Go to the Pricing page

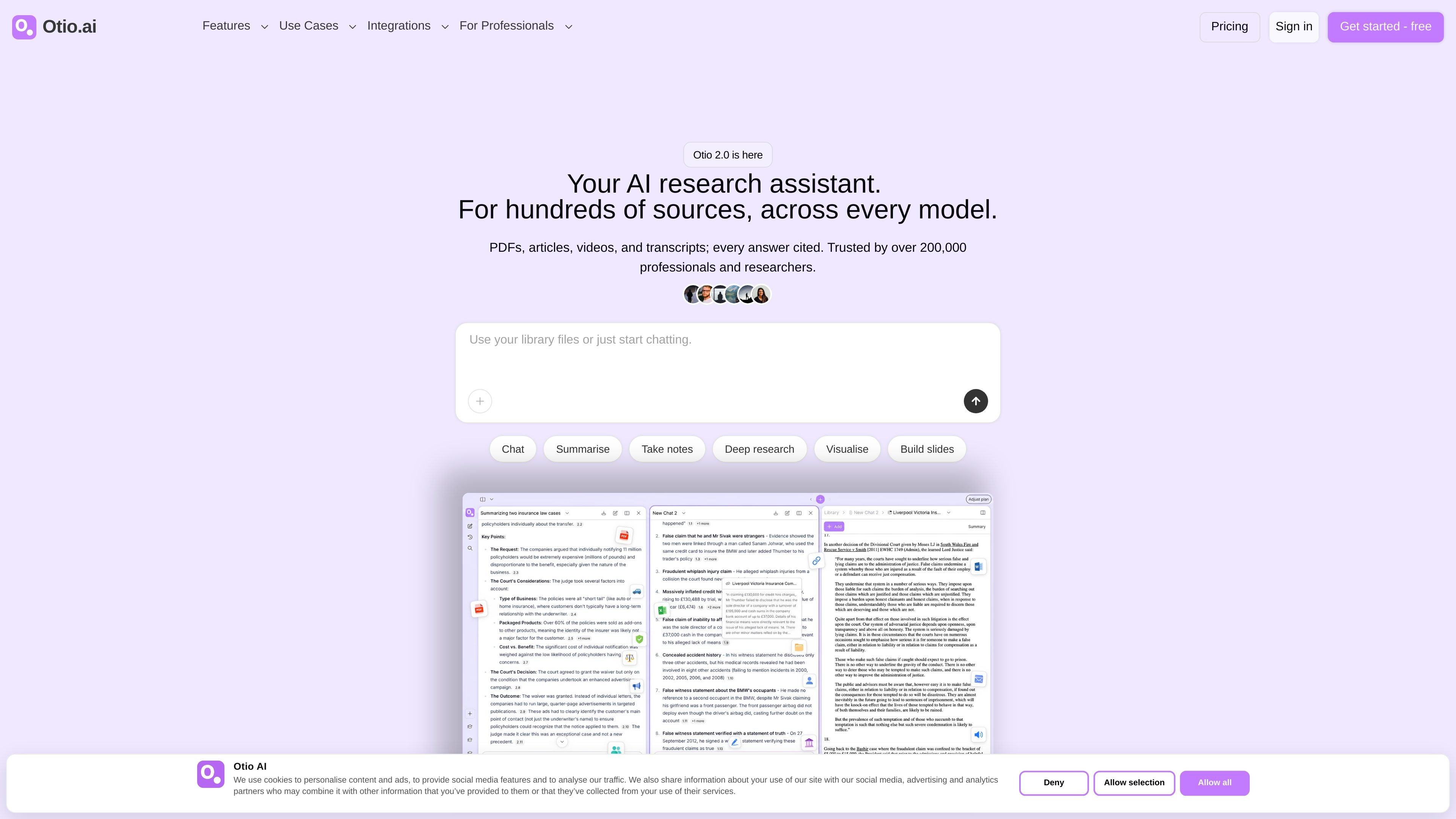[1229, 27]
